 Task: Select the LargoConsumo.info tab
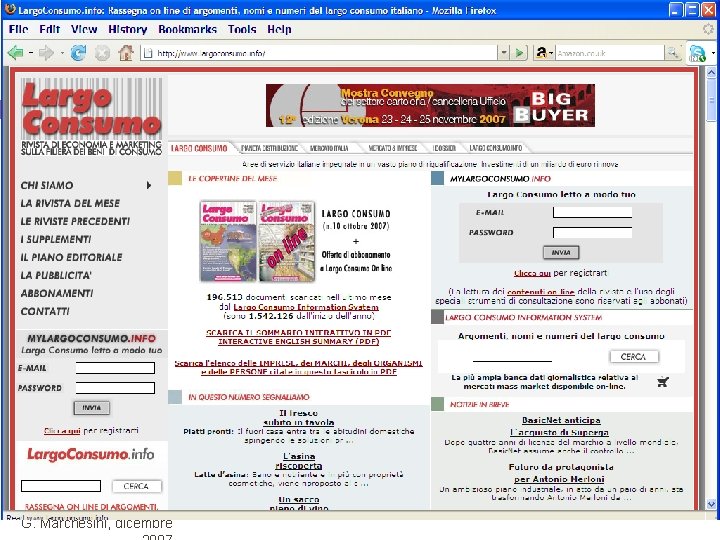coord(495,148)
